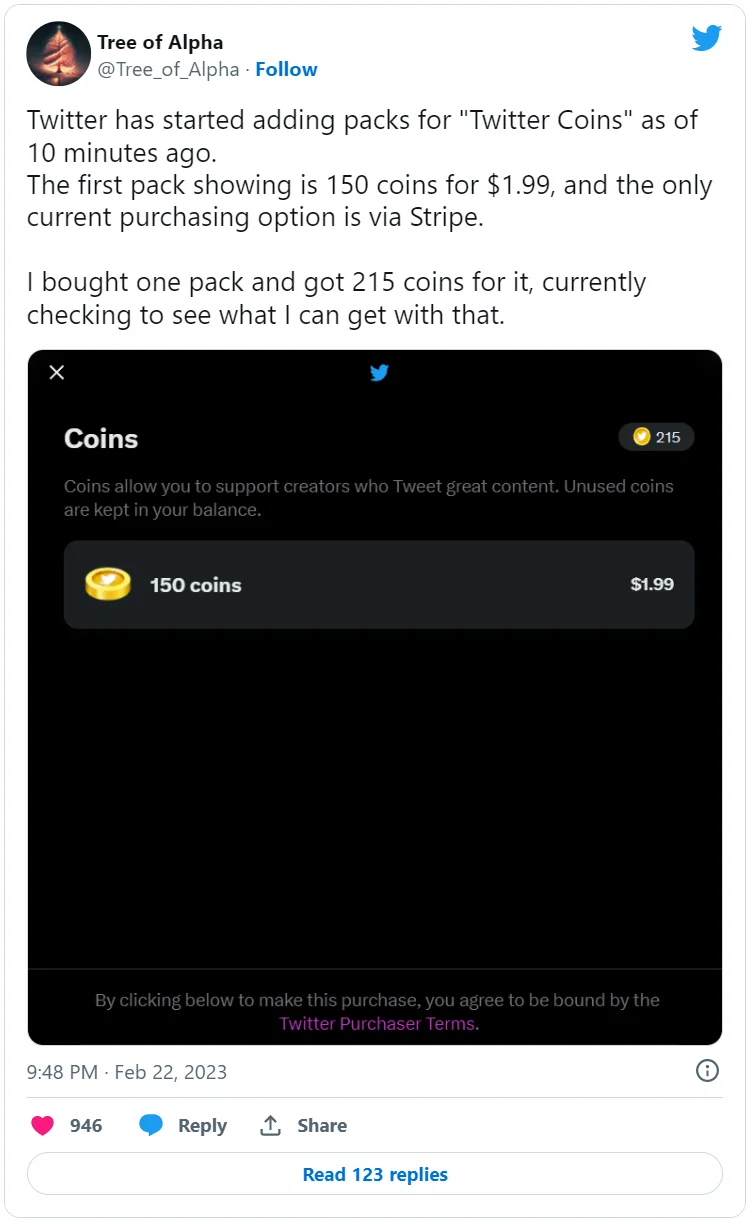The width and height of the screenshot is (752, 1224).
Task: Open Tree of Alpha profile picture
Action: [x=58, y=54]
